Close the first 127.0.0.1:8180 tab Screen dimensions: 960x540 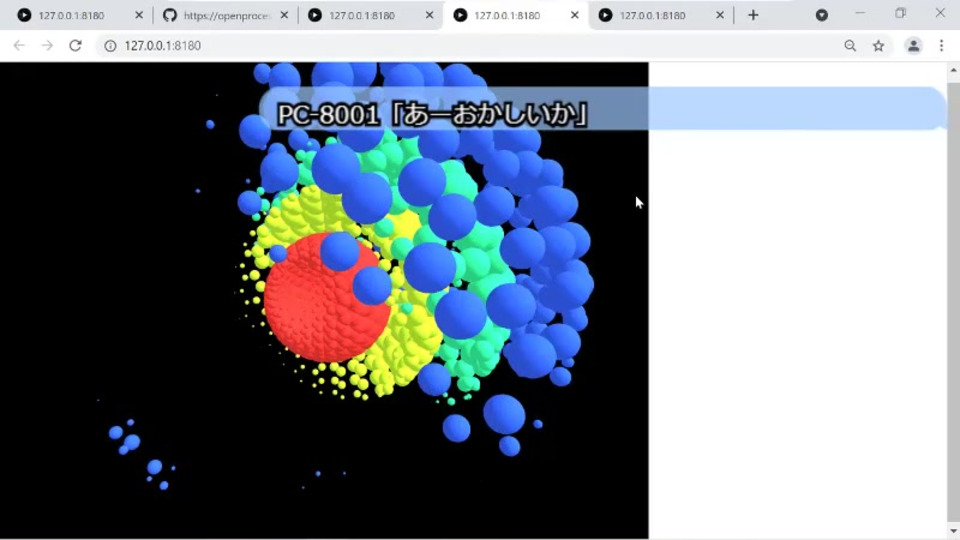tap(139, 15)
